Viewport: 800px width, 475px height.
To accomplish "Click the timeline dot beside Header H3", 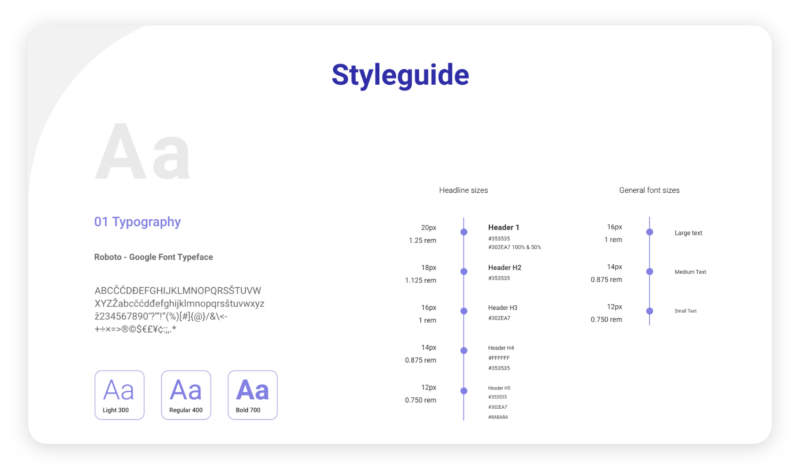I will tap(464, 311).
